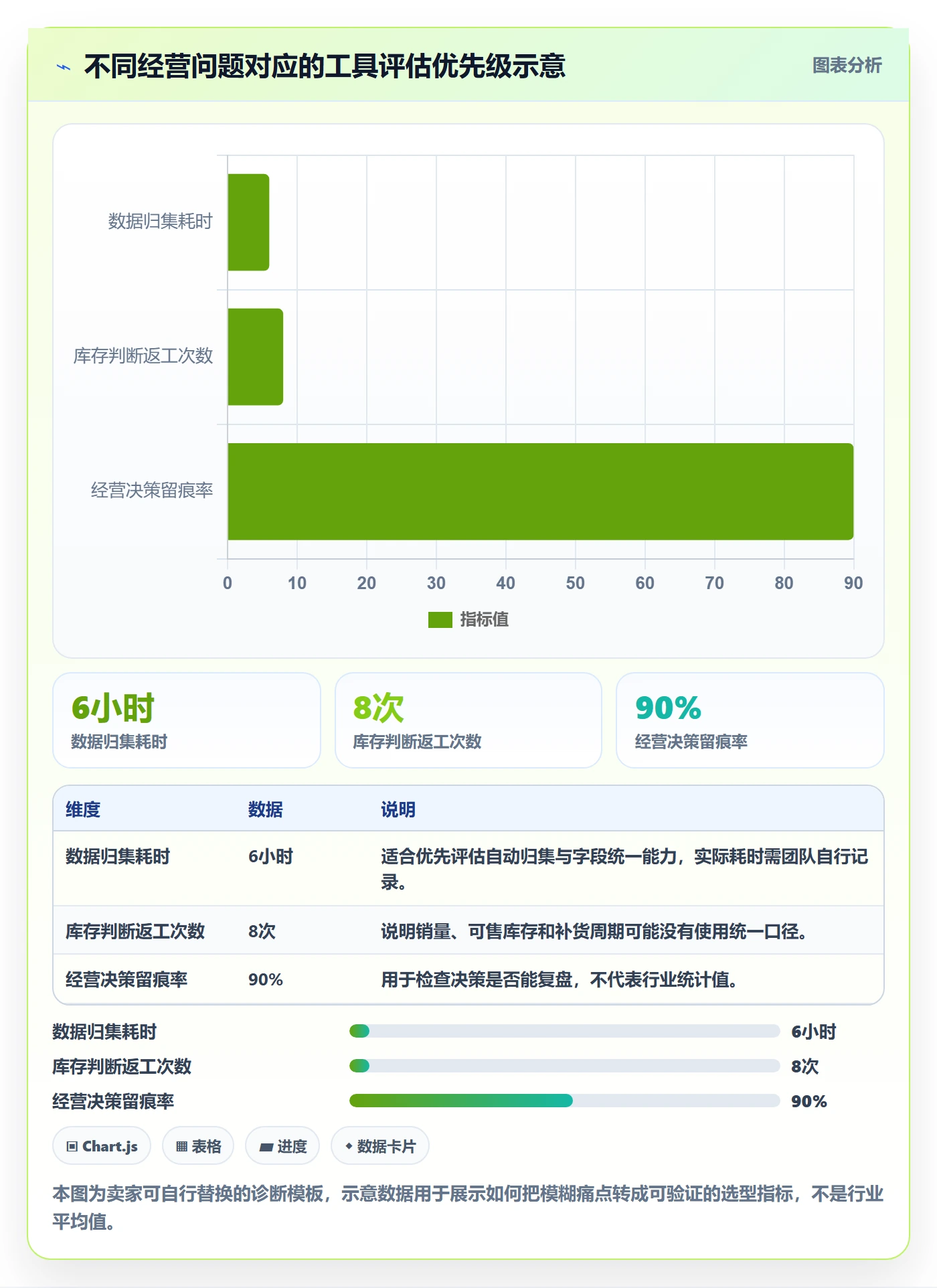Click the 经营决策留痕率 chart axis label
Image resolution: width=937 pixels, height=1288 pixels.
click(152, 491)
